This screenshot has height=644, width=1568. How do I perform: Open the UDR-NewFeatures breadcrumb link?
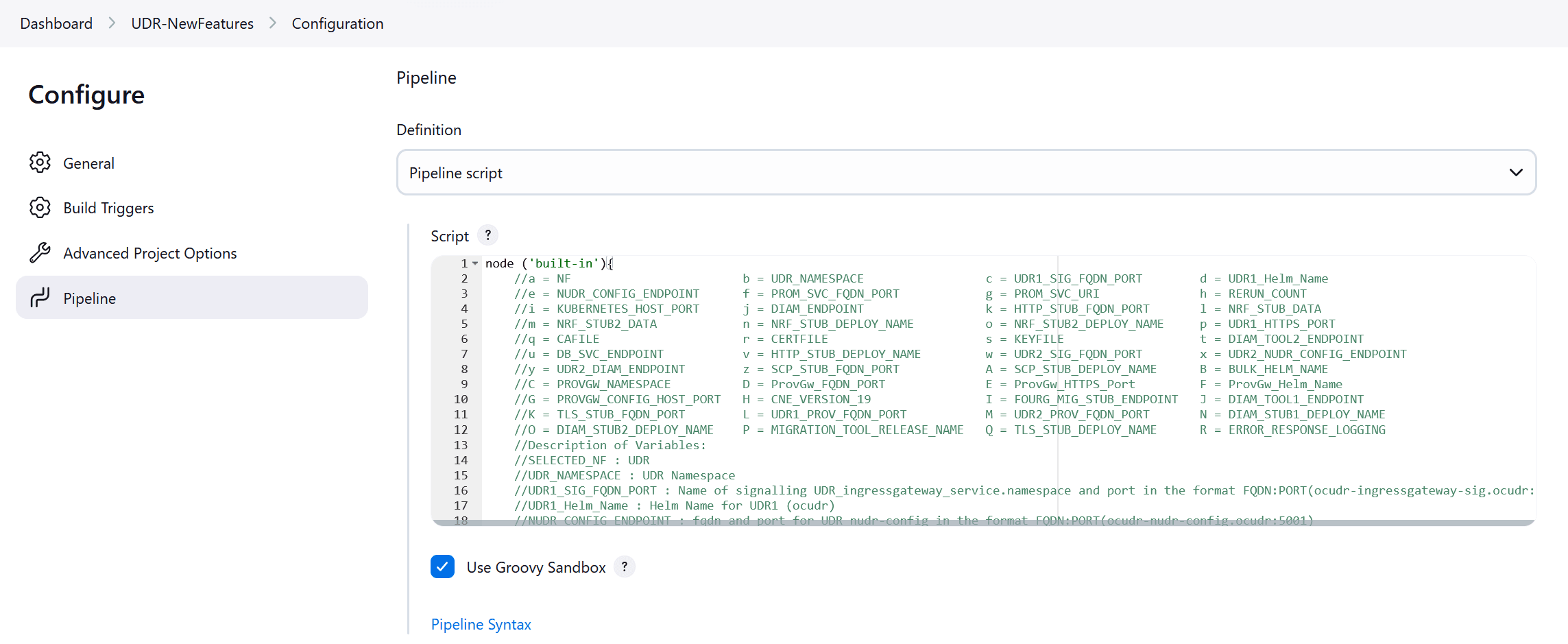tap(192, 23)
